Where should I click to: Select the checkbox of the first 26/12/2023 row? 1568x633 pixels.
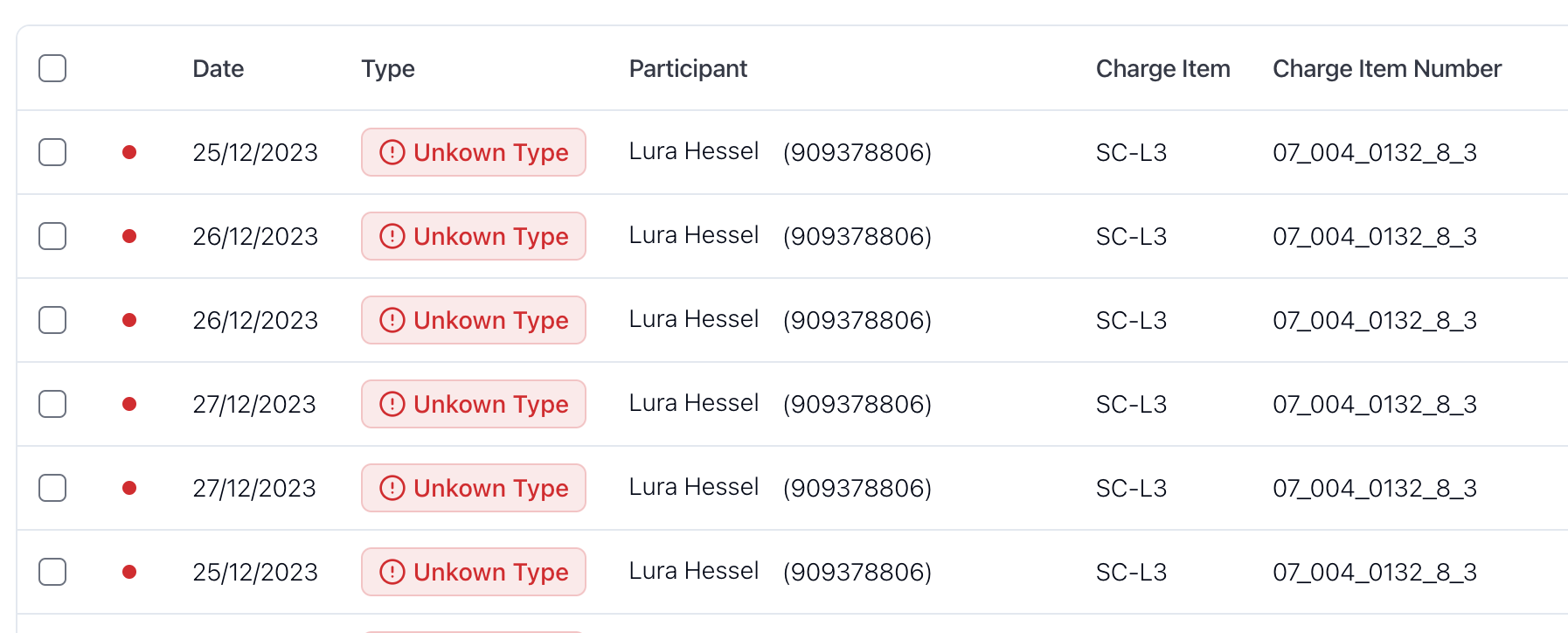[52, 236]
